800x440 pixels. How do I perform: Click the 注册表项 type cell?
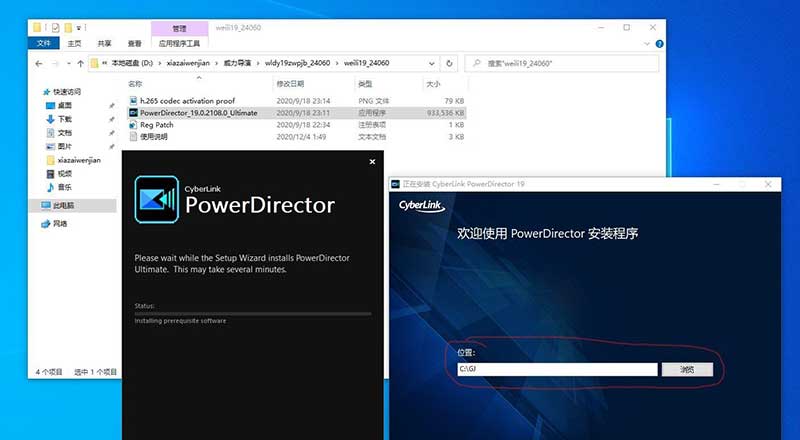pyautogui.click(x=372, y=125)
